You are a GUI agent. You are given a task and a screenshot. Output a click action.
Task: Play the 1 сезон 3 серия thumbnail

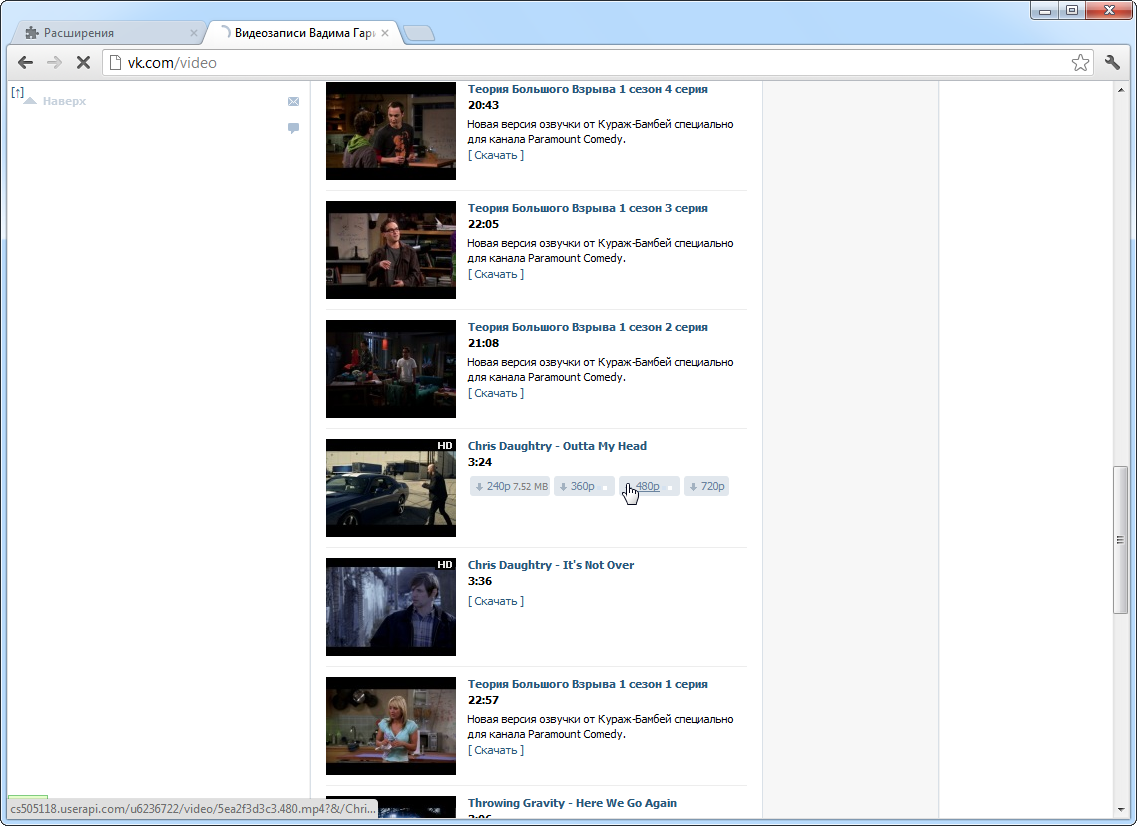click(x=391, y=249)
